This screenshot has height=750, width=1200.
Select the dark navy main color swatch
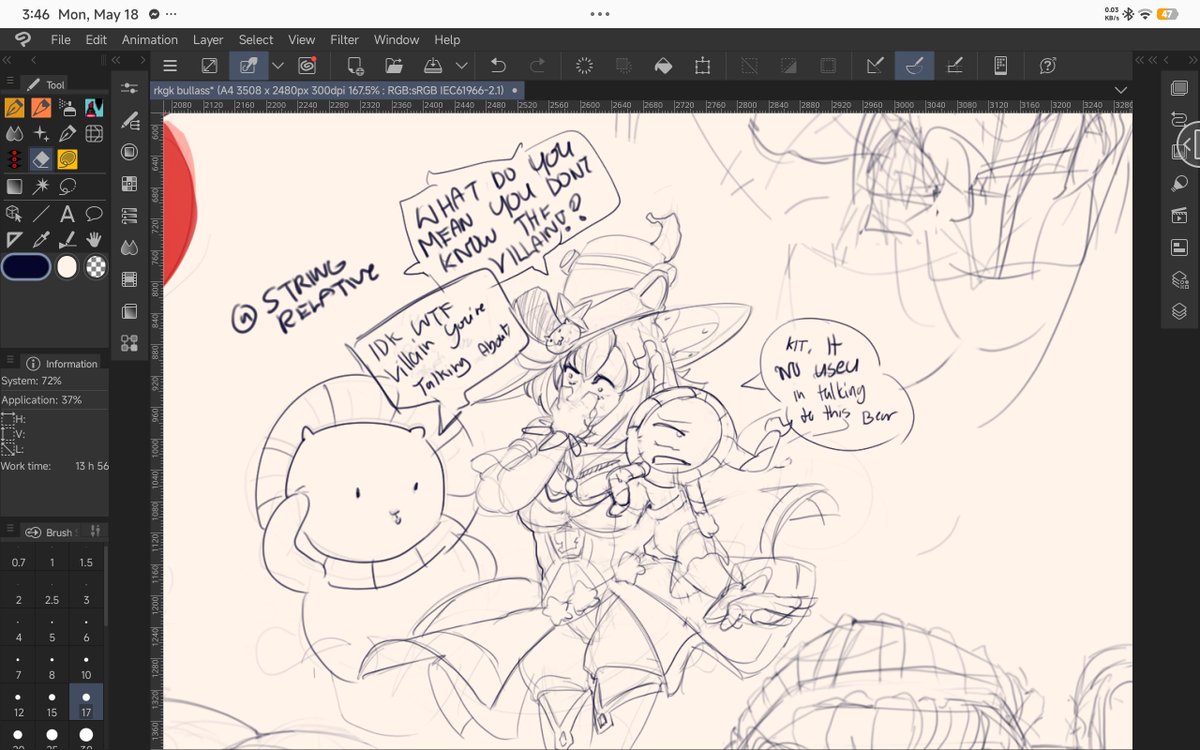[x=26, y=267]
